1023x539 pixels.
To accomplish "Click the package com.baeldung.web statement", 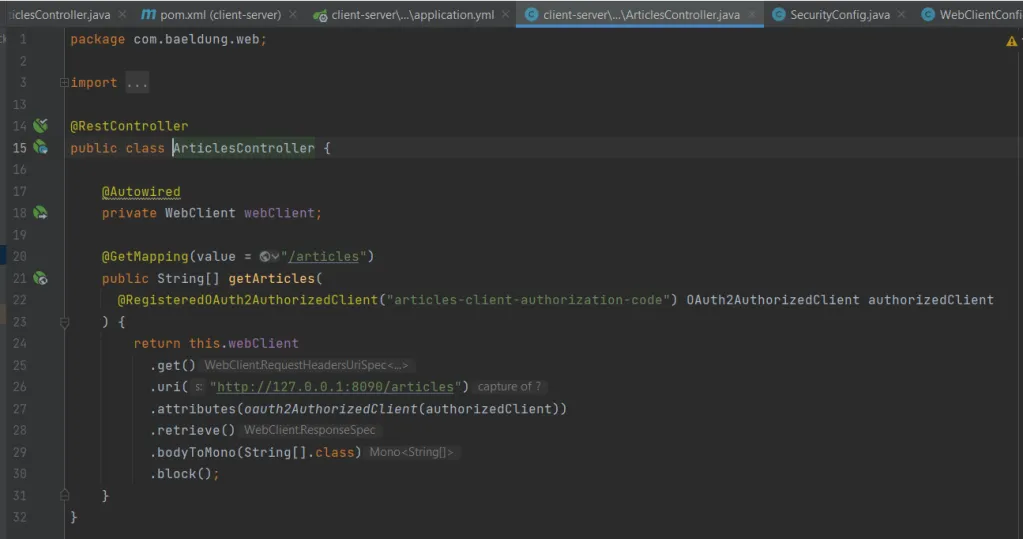I will (168, 40).
